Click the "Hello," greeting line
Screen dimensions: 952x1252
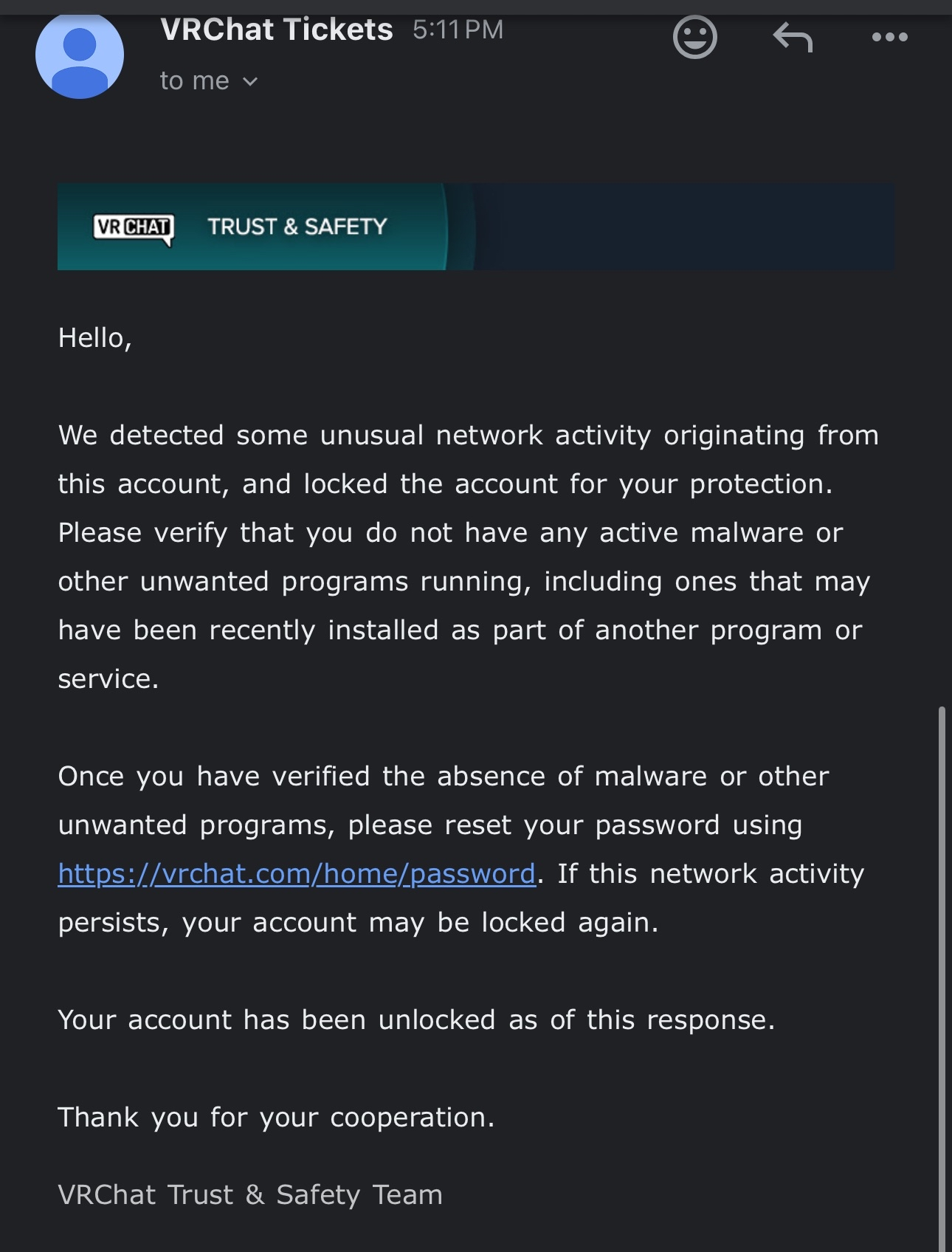tap(95, 337)
